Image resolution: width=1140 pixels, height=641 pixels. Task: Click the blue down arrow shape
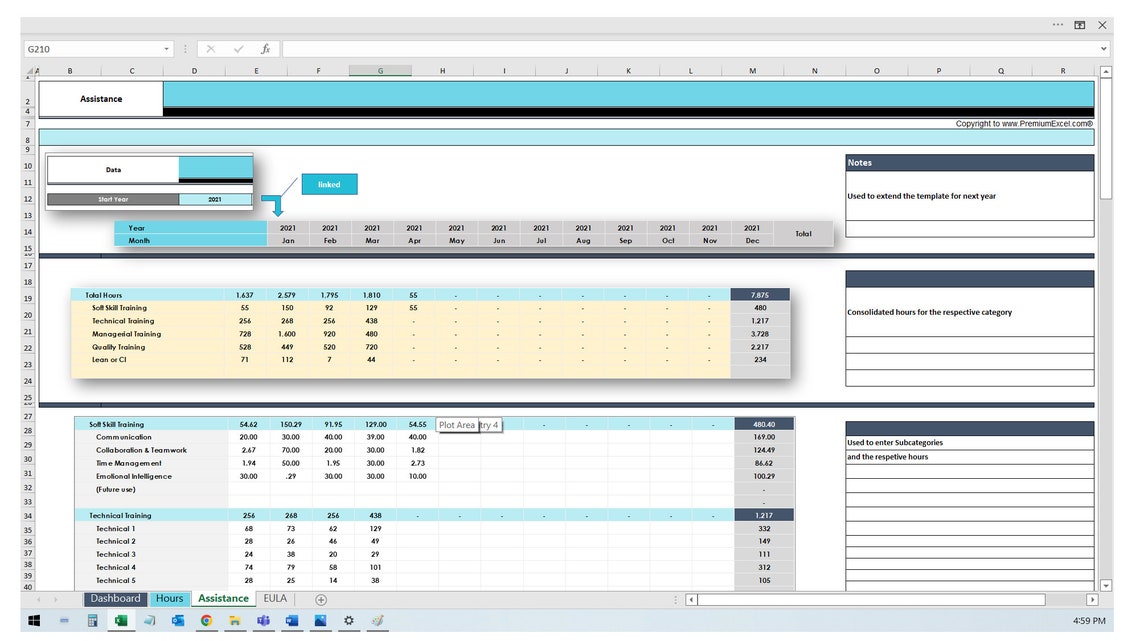pos(273,204)
